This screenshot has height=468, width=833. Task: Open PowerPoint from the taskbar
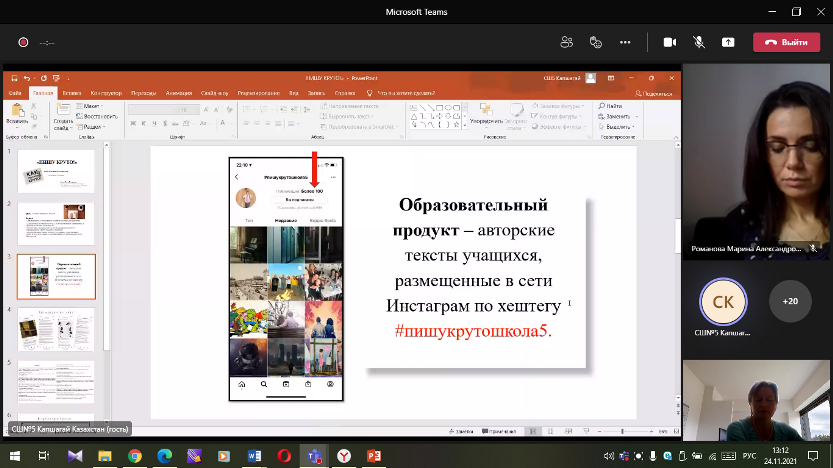click(375, 455)
